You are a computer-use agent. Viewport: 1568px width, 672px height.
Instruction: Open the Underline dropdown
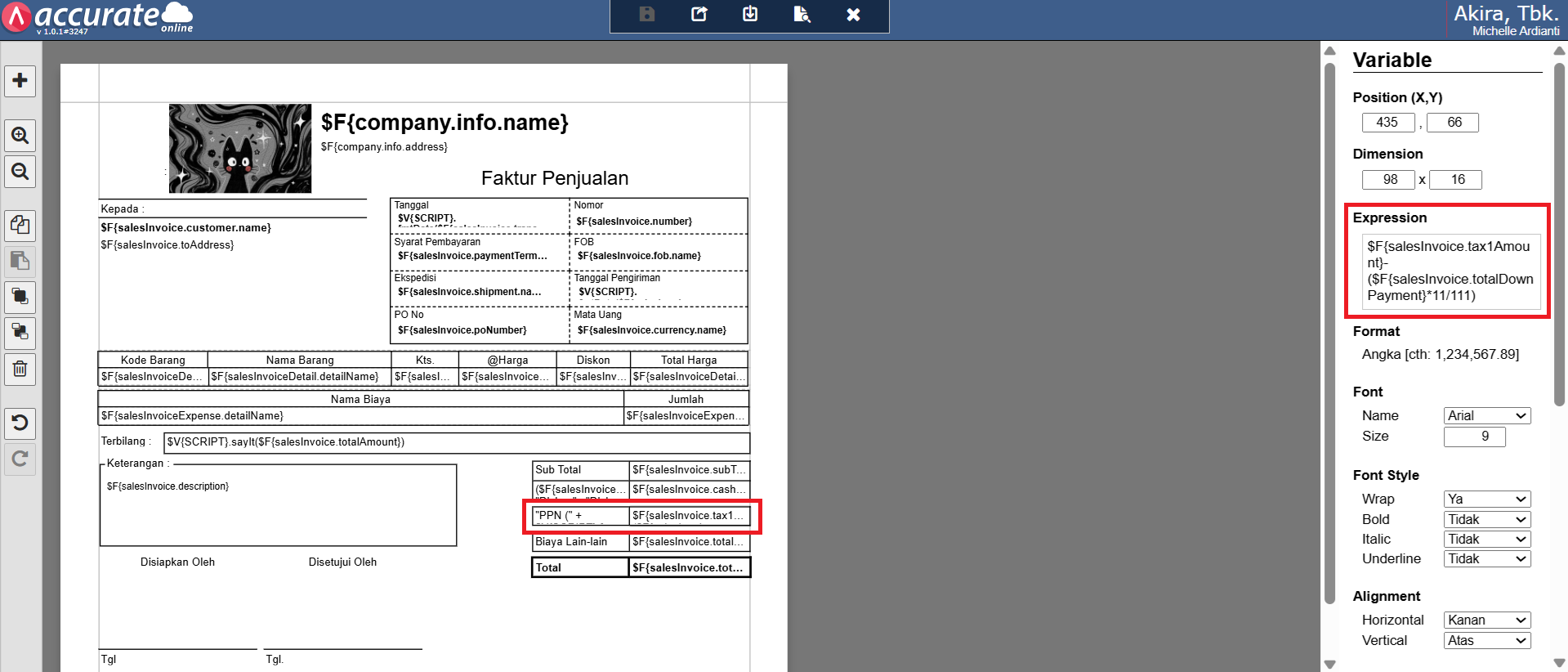point(1486,558)
